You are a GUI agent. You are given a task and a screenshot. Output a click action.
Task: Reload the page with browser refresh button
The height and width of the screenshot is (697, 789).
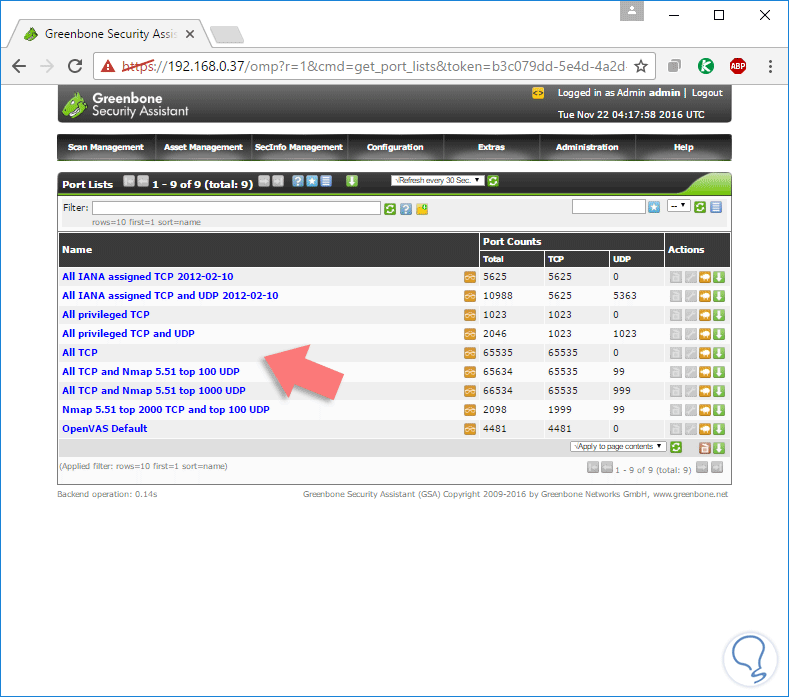click(x=75, y=66)
